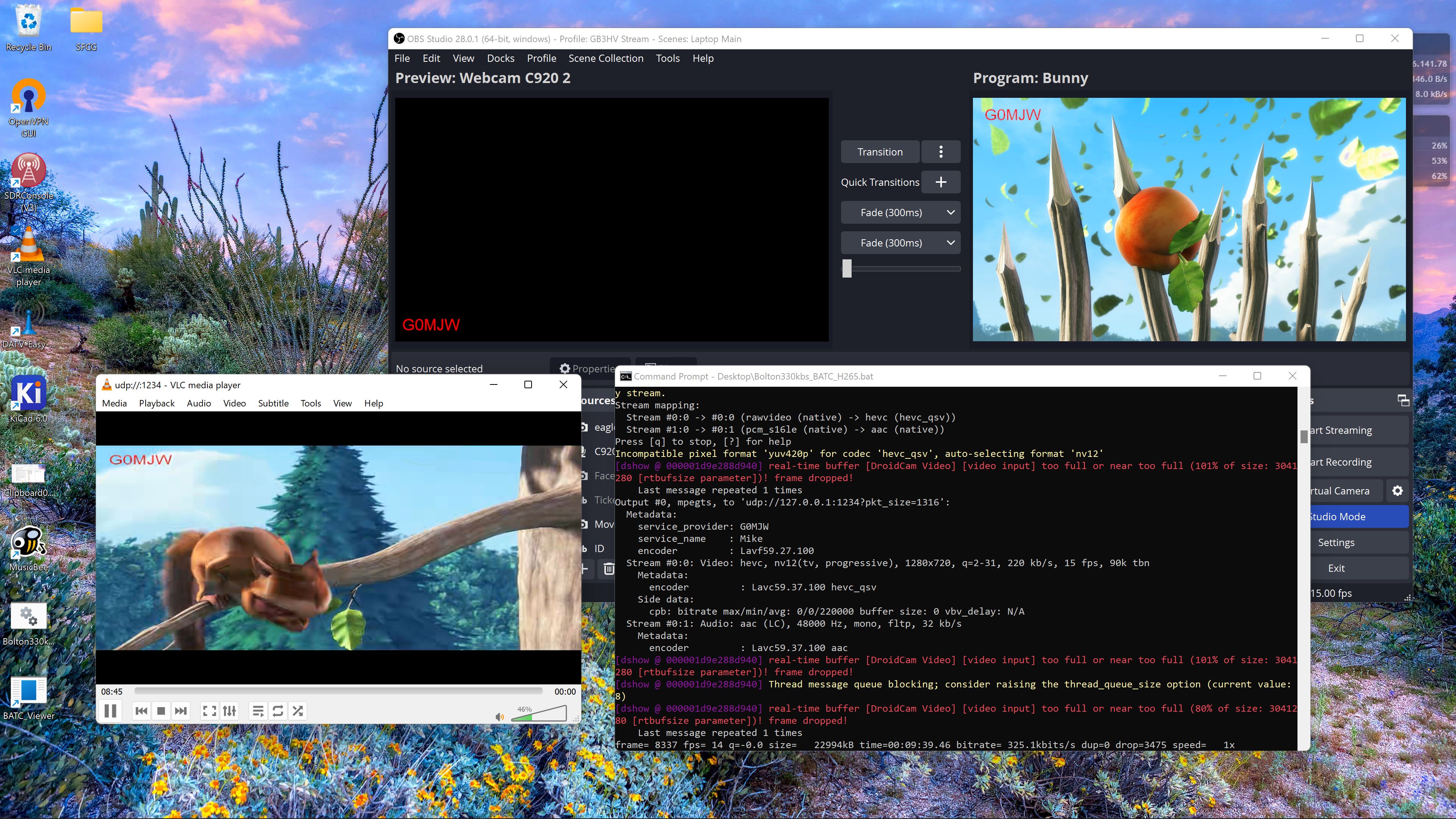Open VLC Playback menu

pos(157,403)
